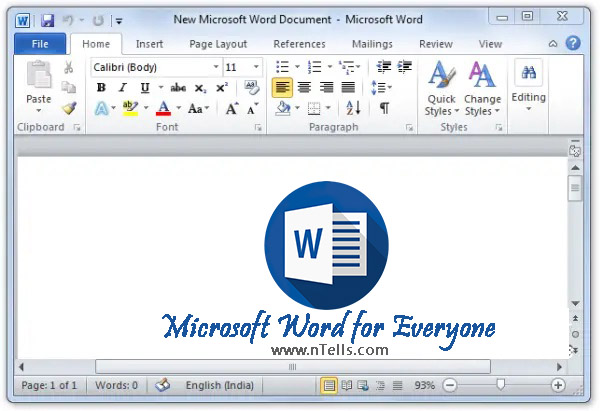
Task: Click the Multilevel List icon
Action: point(346,67)
